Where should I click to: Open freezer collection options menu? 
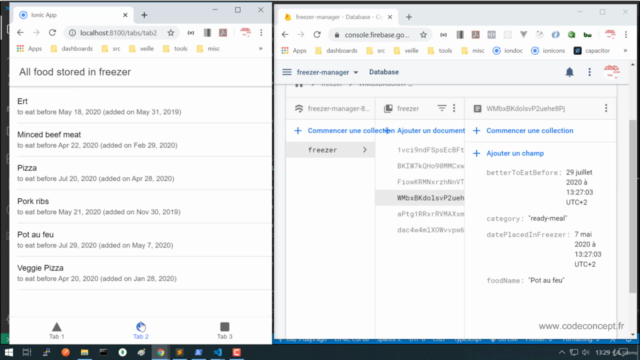tap(454, 108)
